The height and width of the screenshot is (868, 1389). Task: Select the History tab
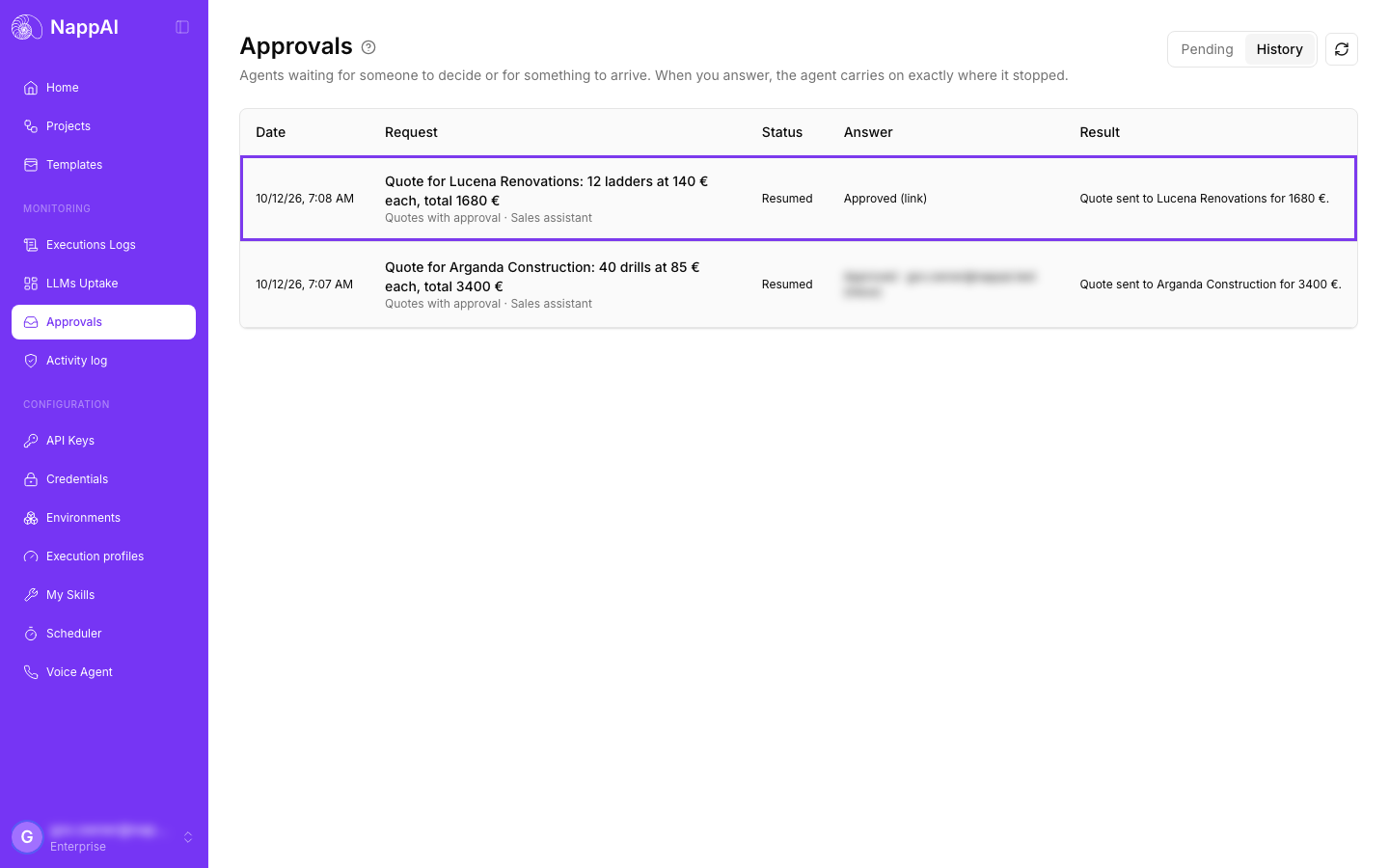pos(1279,49)
